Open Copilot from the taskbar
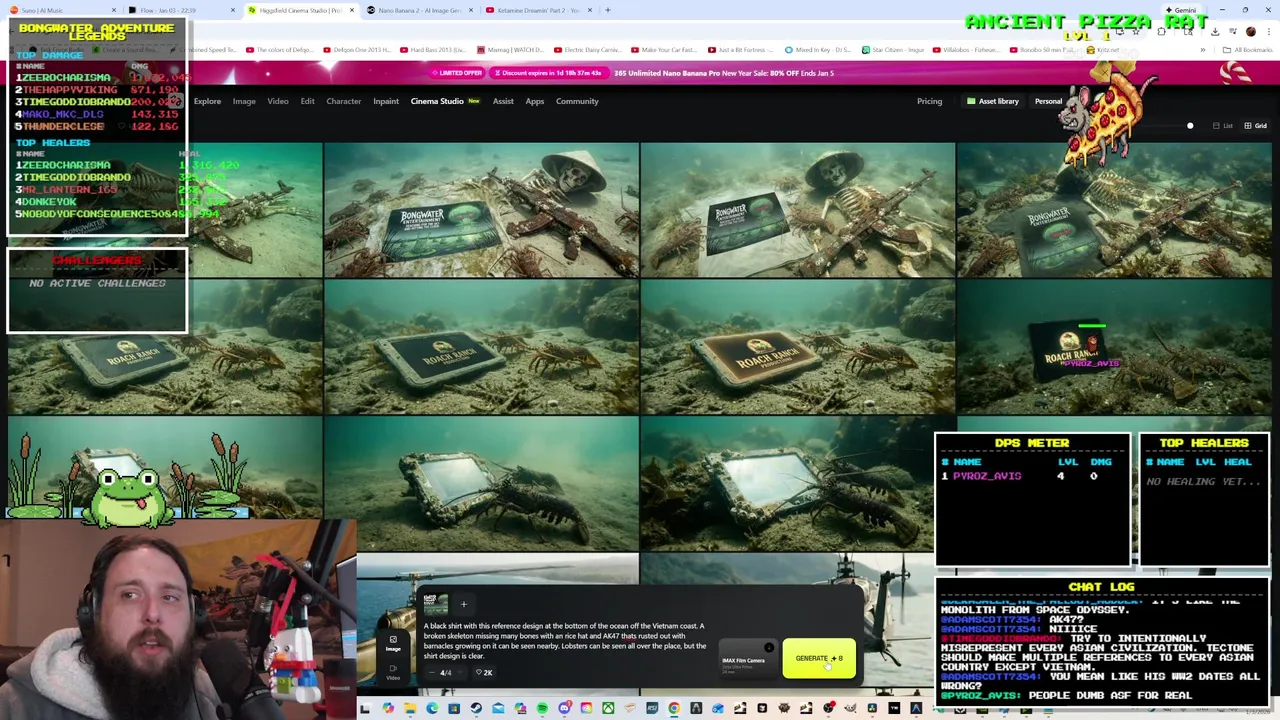Viewport: 1280px width, 720px height. tap(388, 709)
